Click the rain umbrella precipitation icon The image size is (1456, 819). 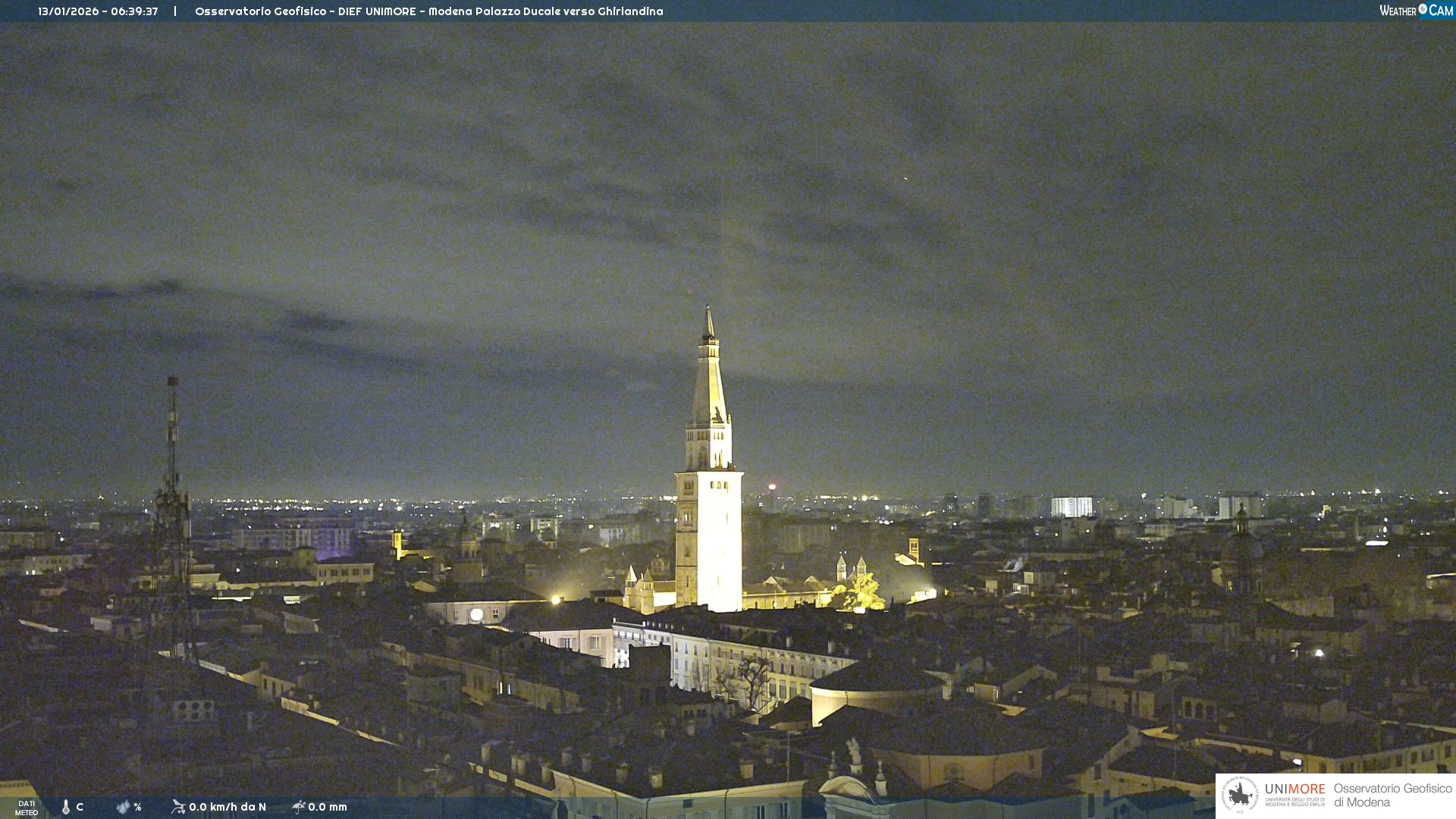tap(299, 807)
